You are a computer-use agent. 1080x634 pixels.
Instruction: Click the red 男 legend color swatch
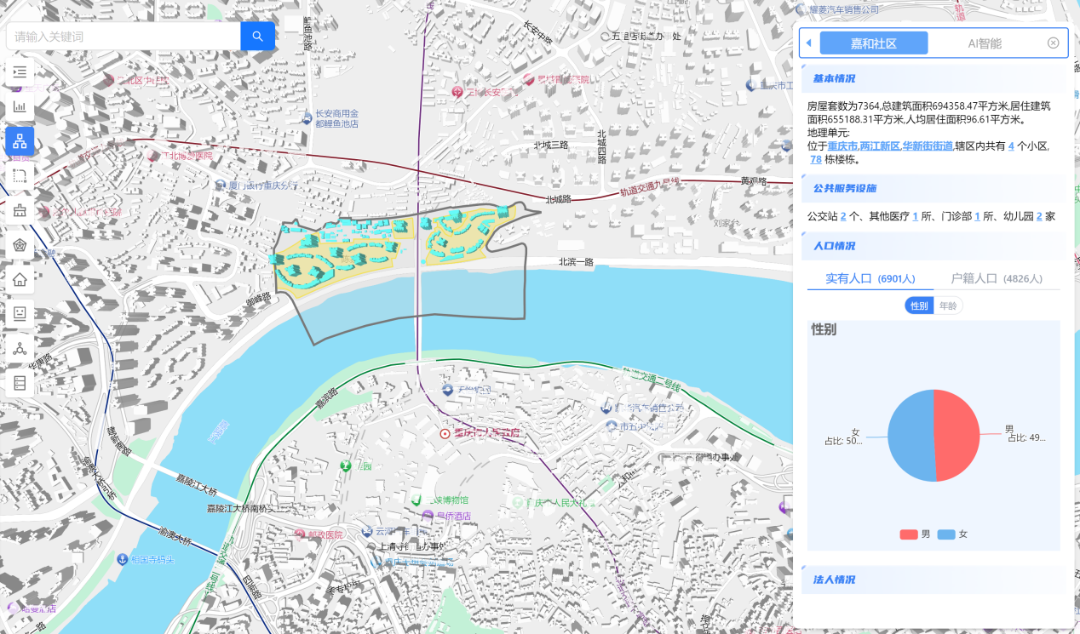(908, 534)
